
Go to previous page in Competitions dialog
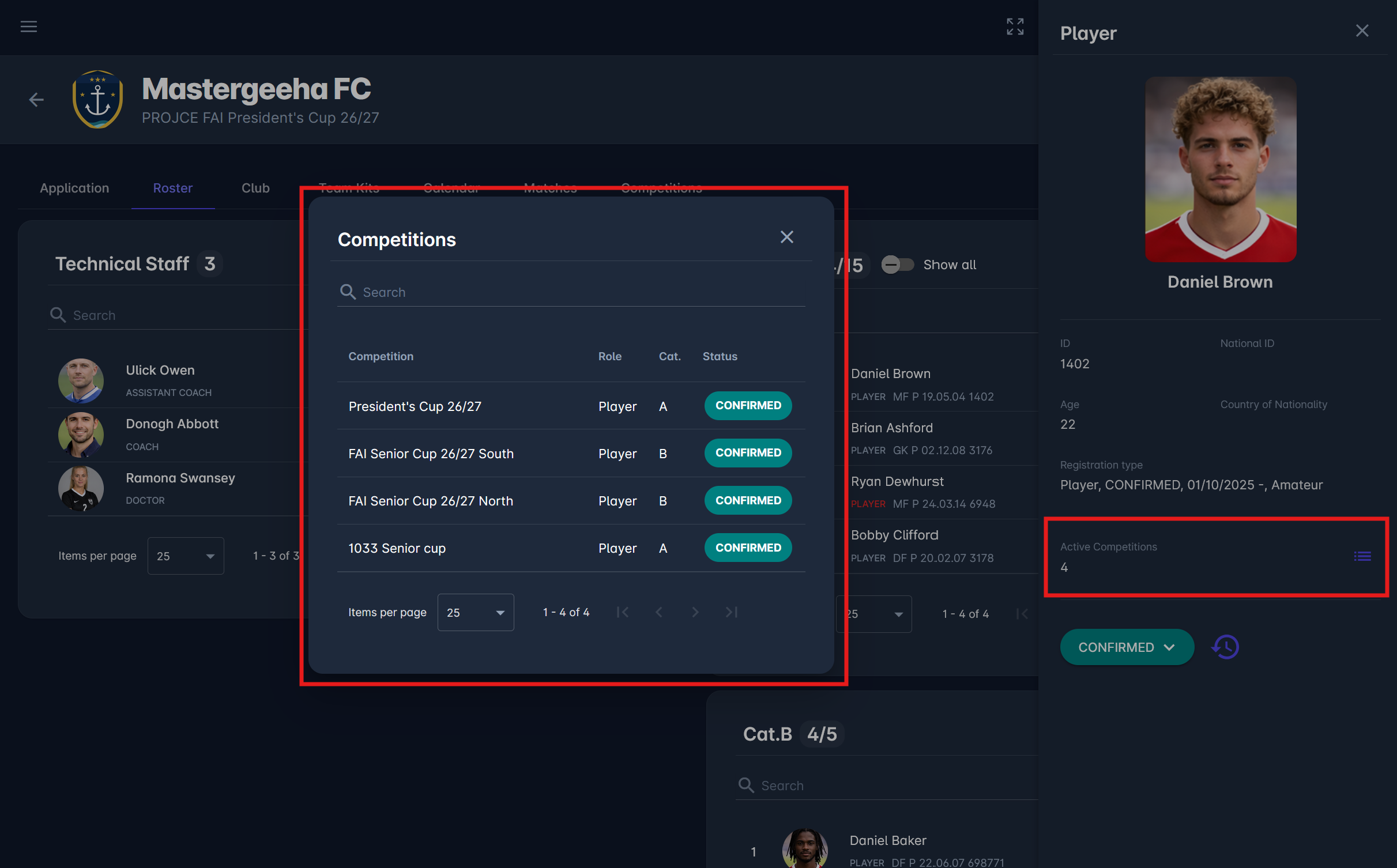click(659, 612)
